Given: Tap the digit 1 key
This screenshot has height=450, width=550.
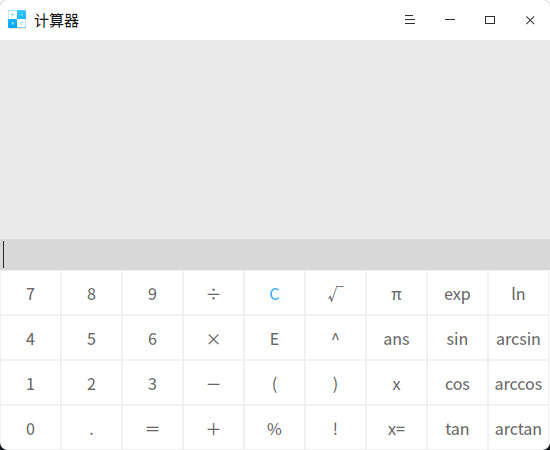Looking at the screenshot, I should coord(31,383).
